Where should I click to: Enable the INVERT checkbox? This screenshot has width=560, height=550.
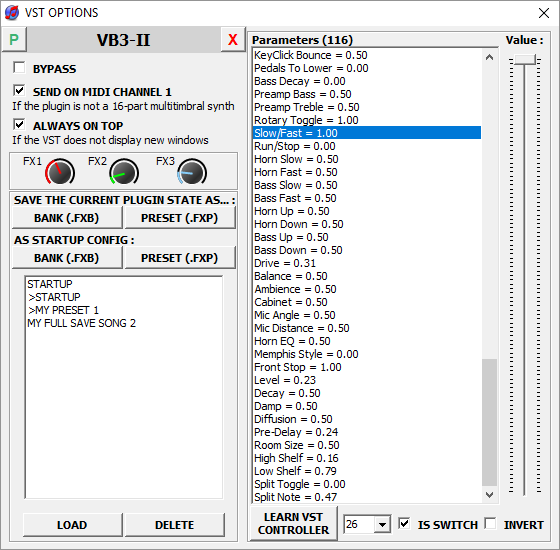tap(490, 524)
